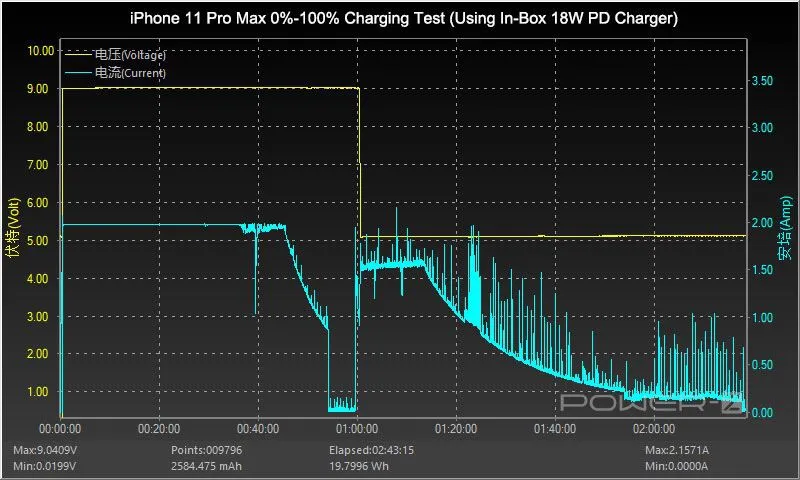Click the 6.00 voltage axis label

[x=37, y=203]
